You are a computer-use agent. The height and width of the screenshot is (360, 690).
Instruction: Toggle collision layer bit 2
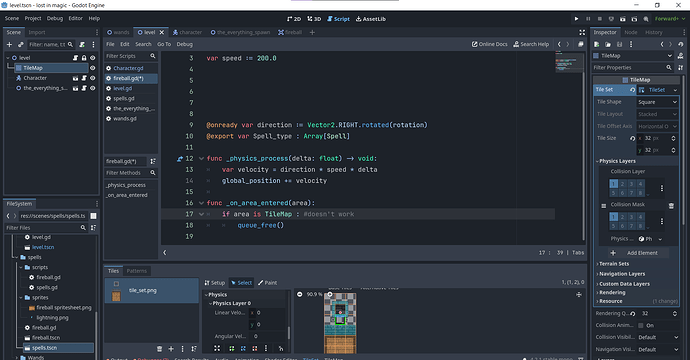(x=622, y=184)
